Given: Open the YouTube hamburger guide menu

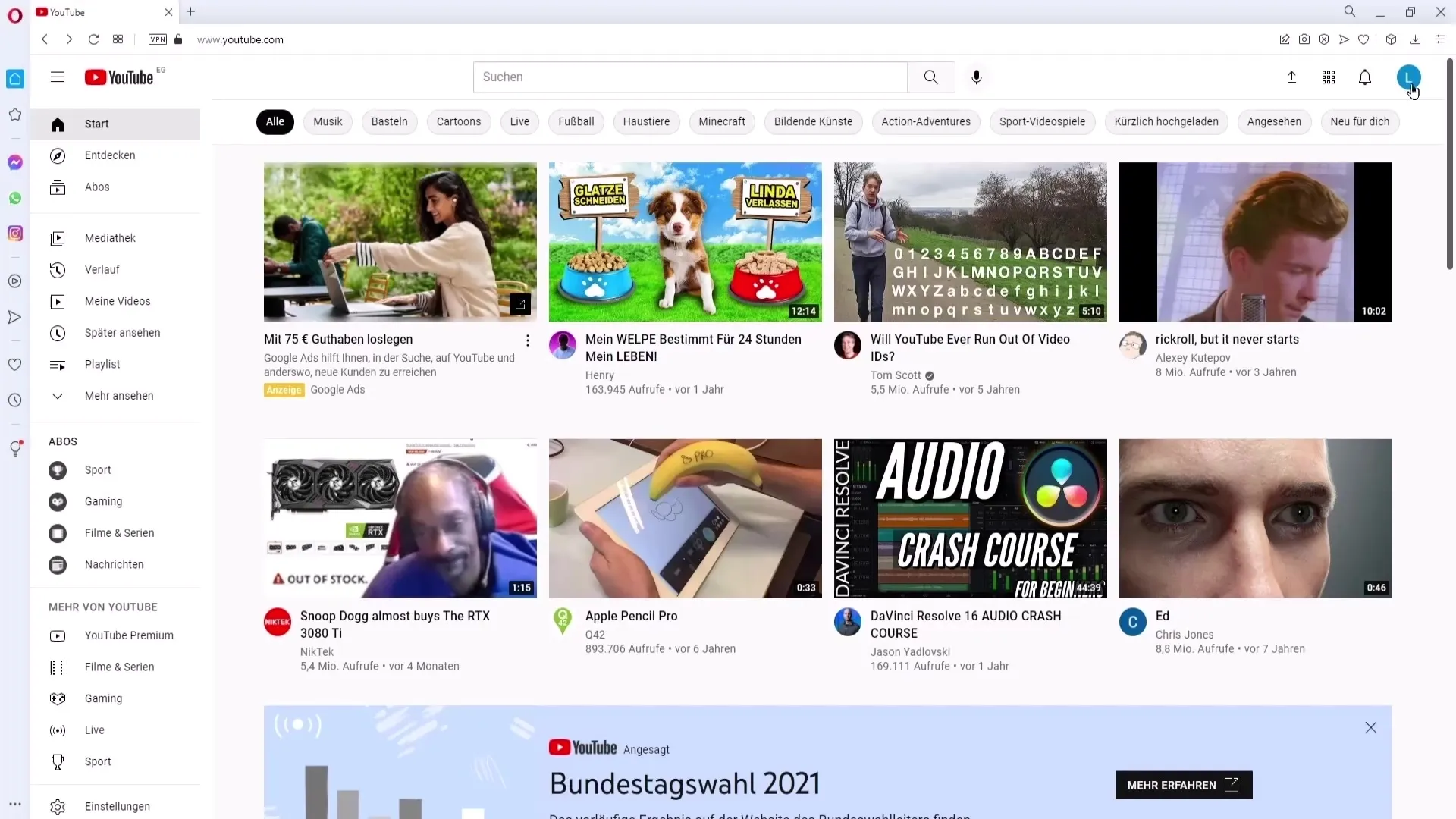Looking at the screenshot, I should pos(58,77).
